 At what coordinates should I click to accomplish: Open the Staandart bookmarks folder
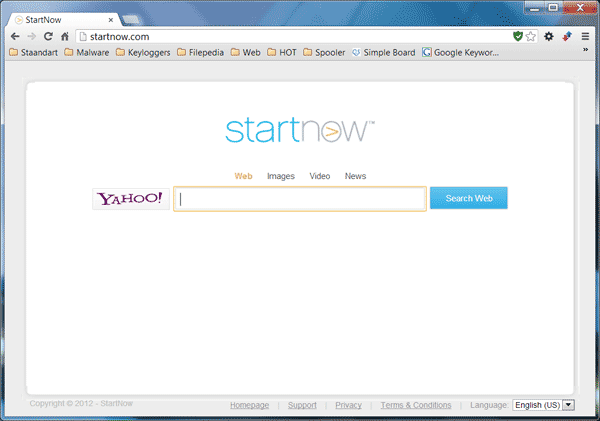click(x=33, y=52)
